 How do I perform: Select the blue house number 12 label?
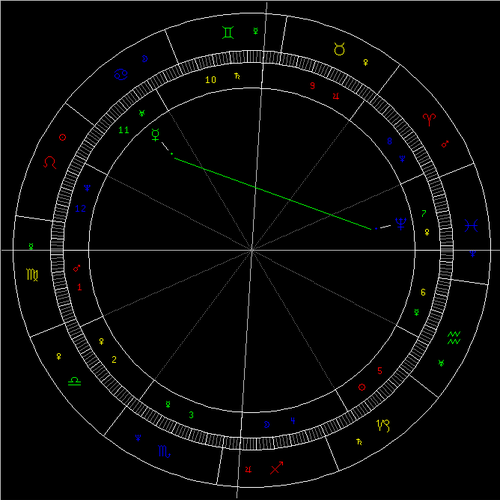coord(81,209)
